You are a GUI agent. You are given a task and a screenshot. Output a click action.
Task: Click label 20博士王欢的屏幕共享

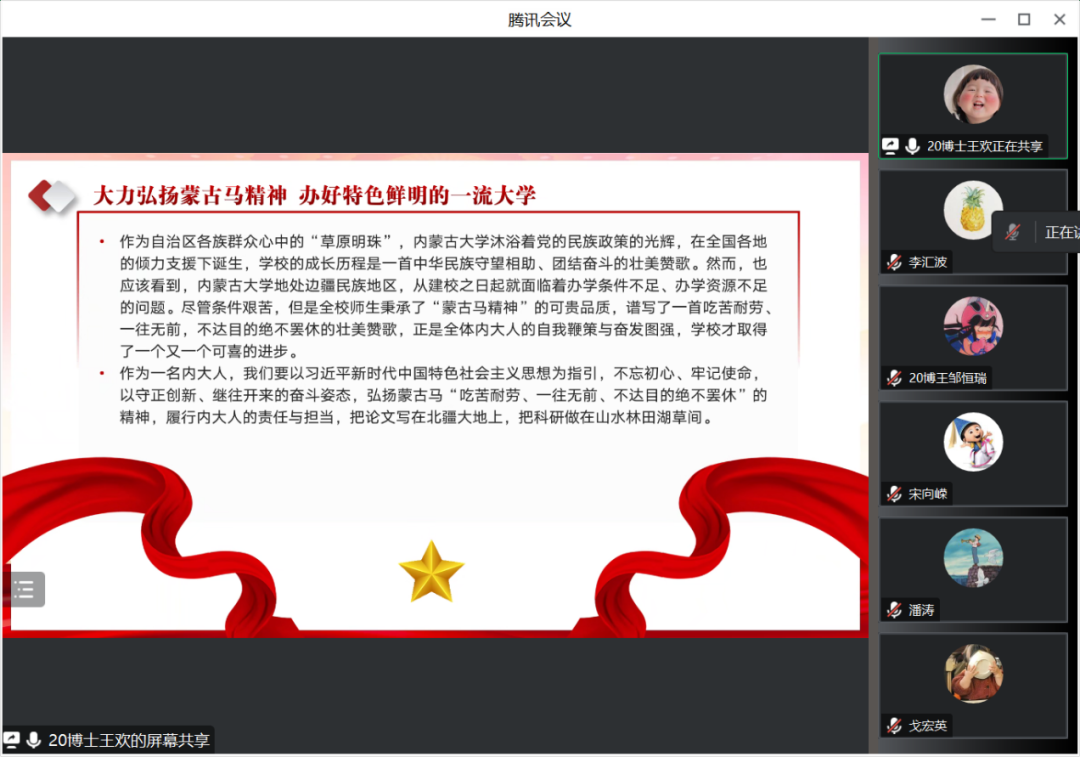point(129,740)
